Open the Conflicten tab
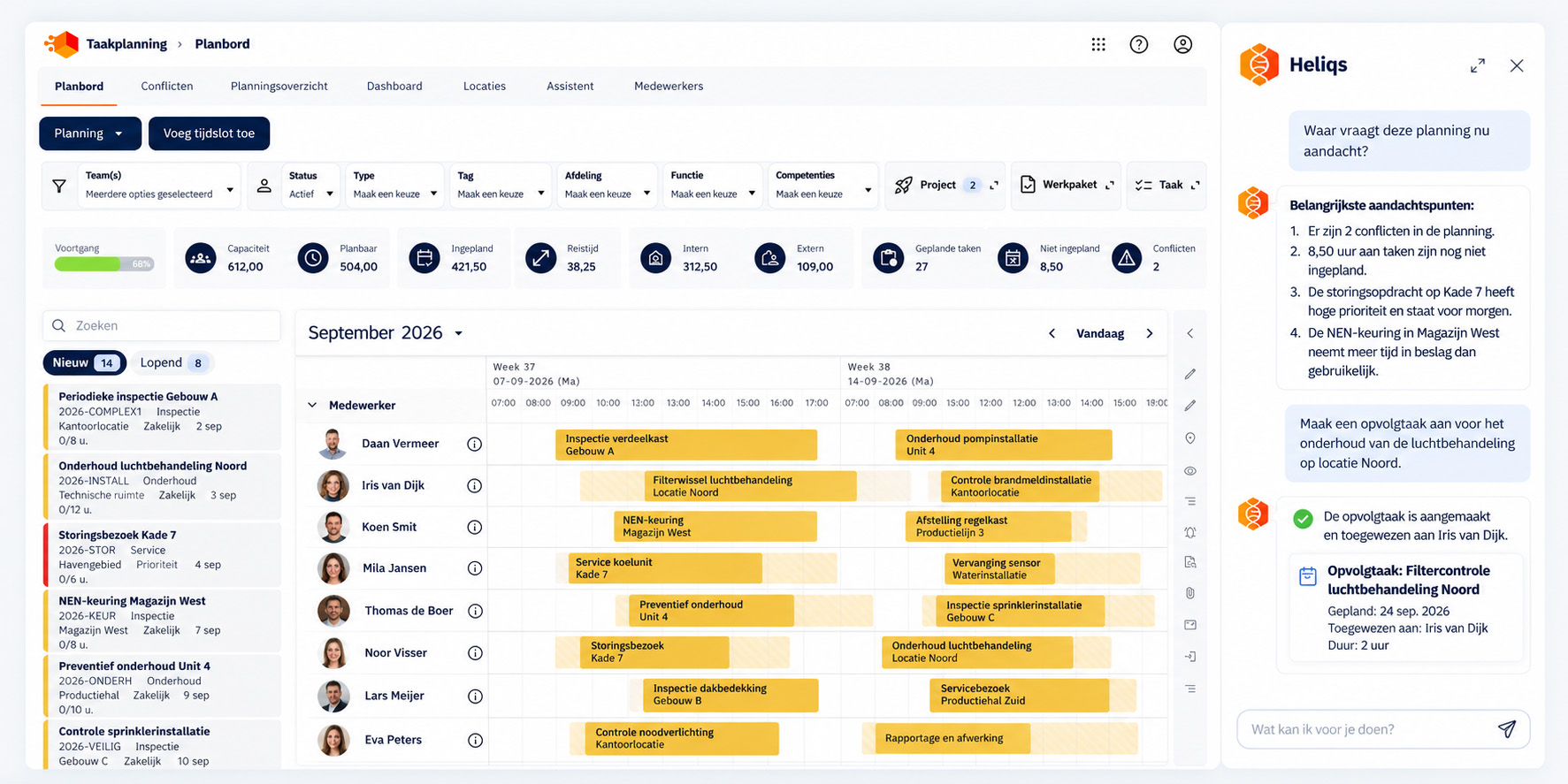 coord(167,86)
